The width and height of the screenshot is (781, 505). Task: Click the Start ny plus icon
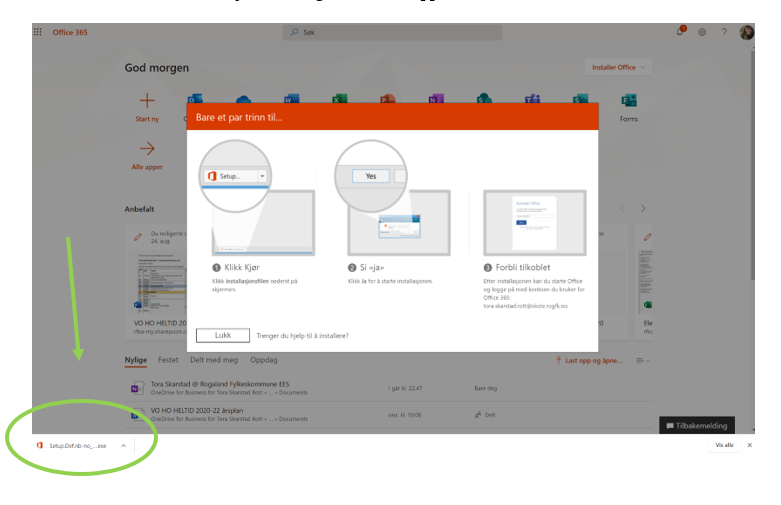(x=147, y=101)
